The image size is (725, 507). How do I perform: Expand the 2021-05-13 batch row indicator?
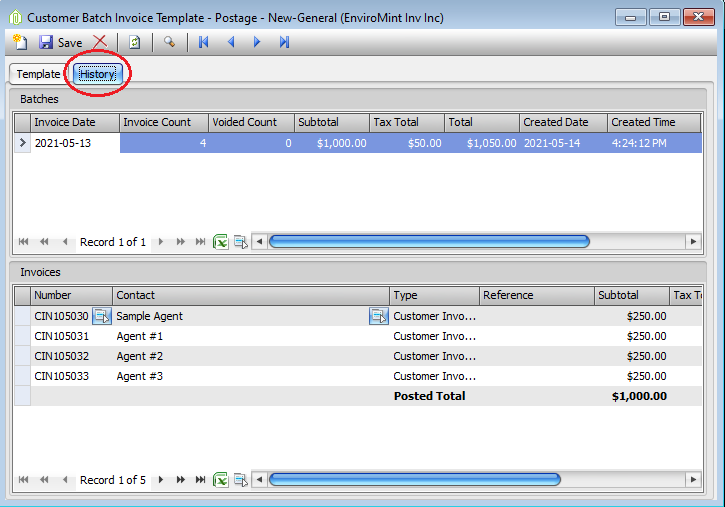pos(22,143)
